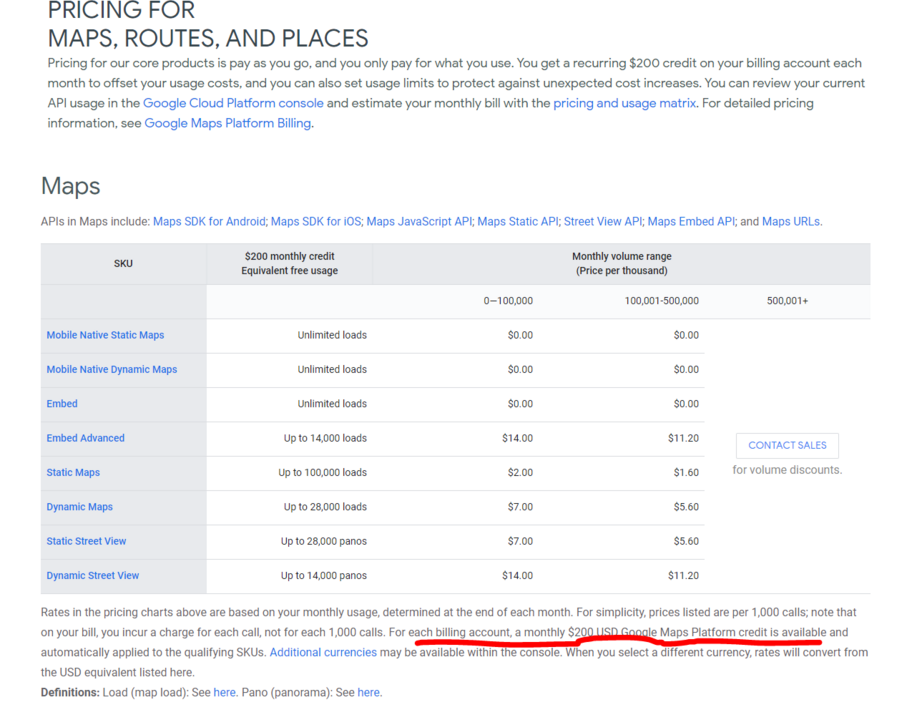The image size is (922, 720).
Task: Select the $2.00 Static Maps price
Action: [520, 472]
